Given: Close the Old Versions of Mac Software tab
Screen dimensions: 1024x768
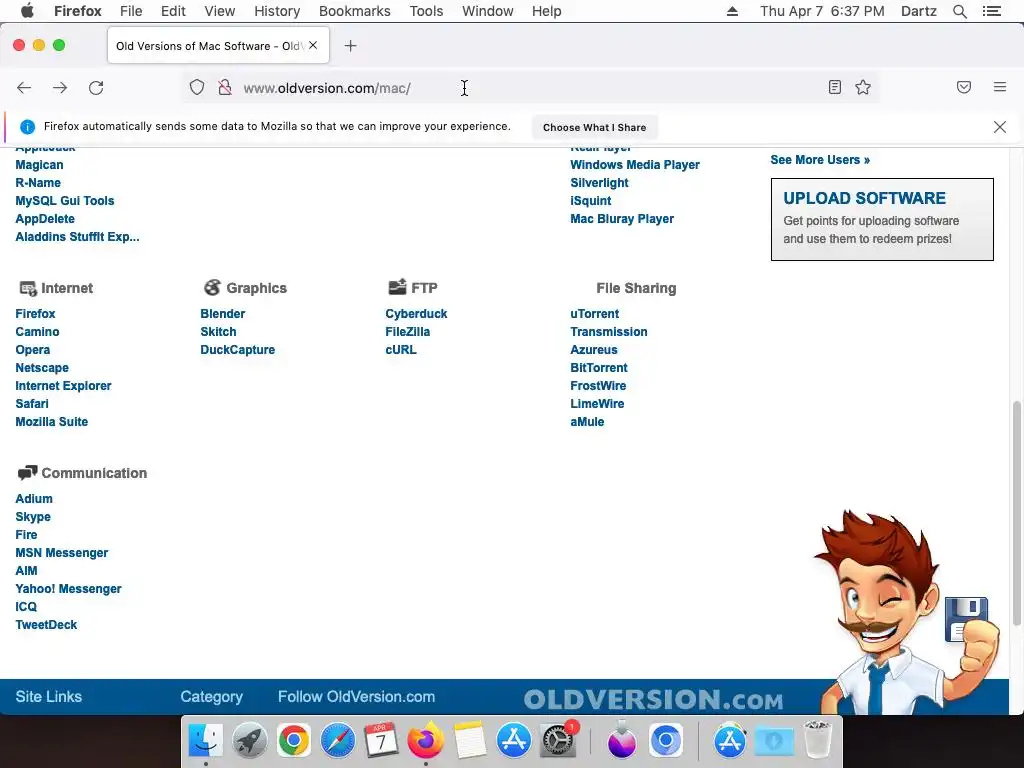Looking at the screenshot, I should point(313,45).
